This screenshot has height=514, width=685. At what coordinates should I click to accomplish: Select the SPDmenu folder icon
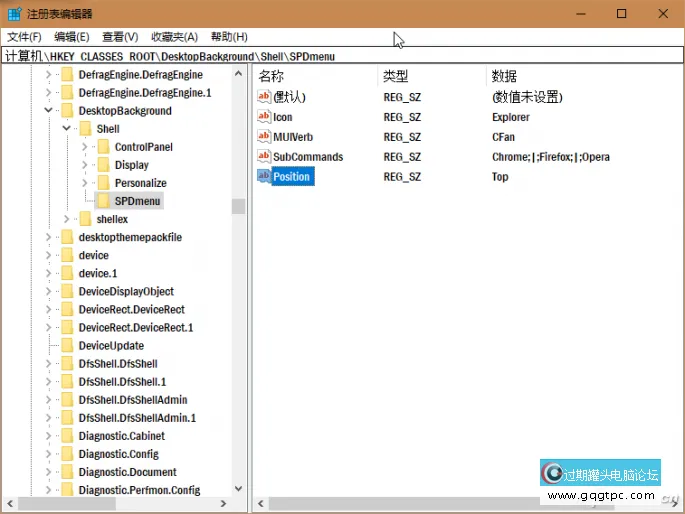click(x=104, y=201)
